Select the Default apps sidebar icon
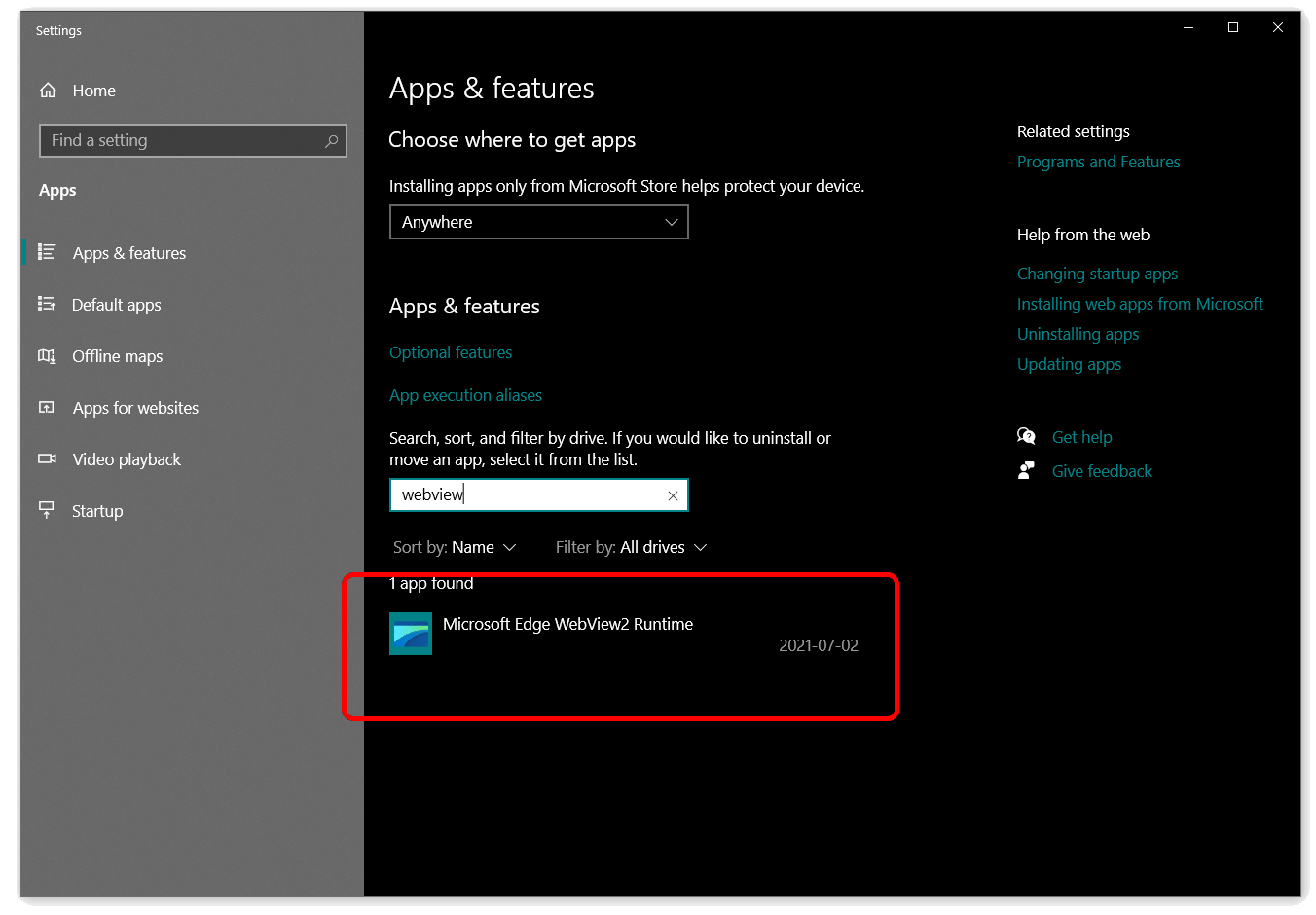This screenshot has height=915, width=1316. pos(47,305)
